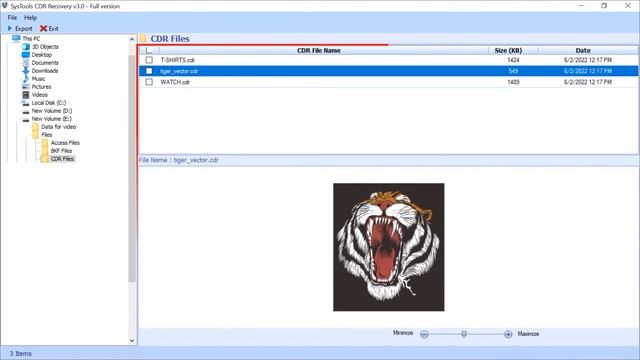Sort by the CDR File Name column header
640x360 pixels.
click(319, 50)
